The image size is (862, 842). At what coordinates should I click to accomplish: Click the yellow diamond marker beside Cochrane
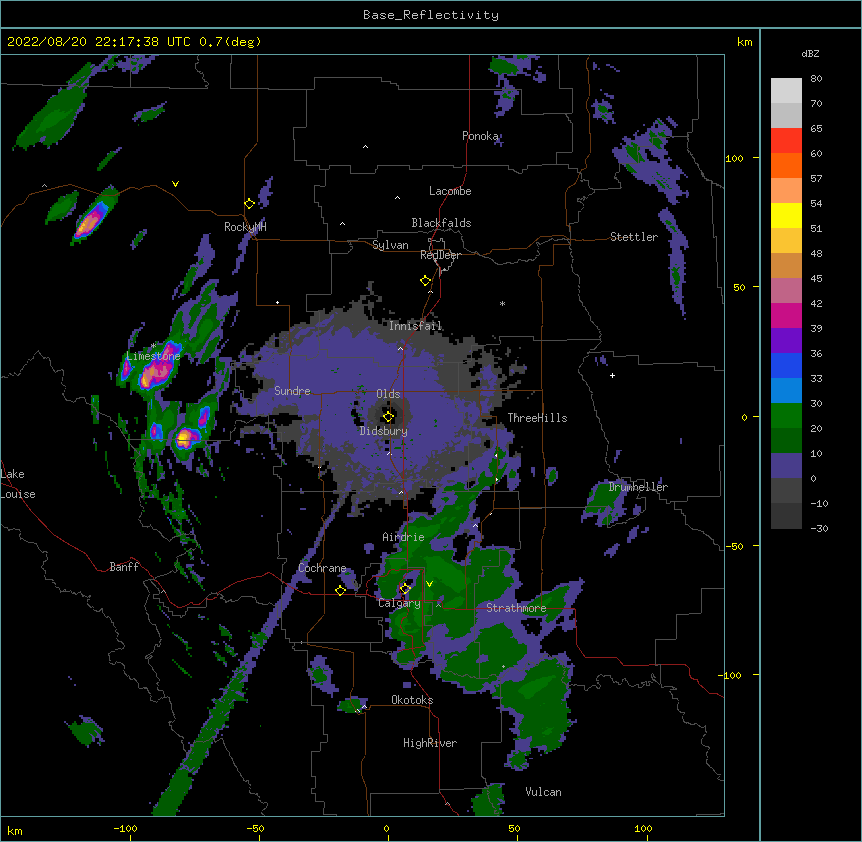(x=340, y=590)
